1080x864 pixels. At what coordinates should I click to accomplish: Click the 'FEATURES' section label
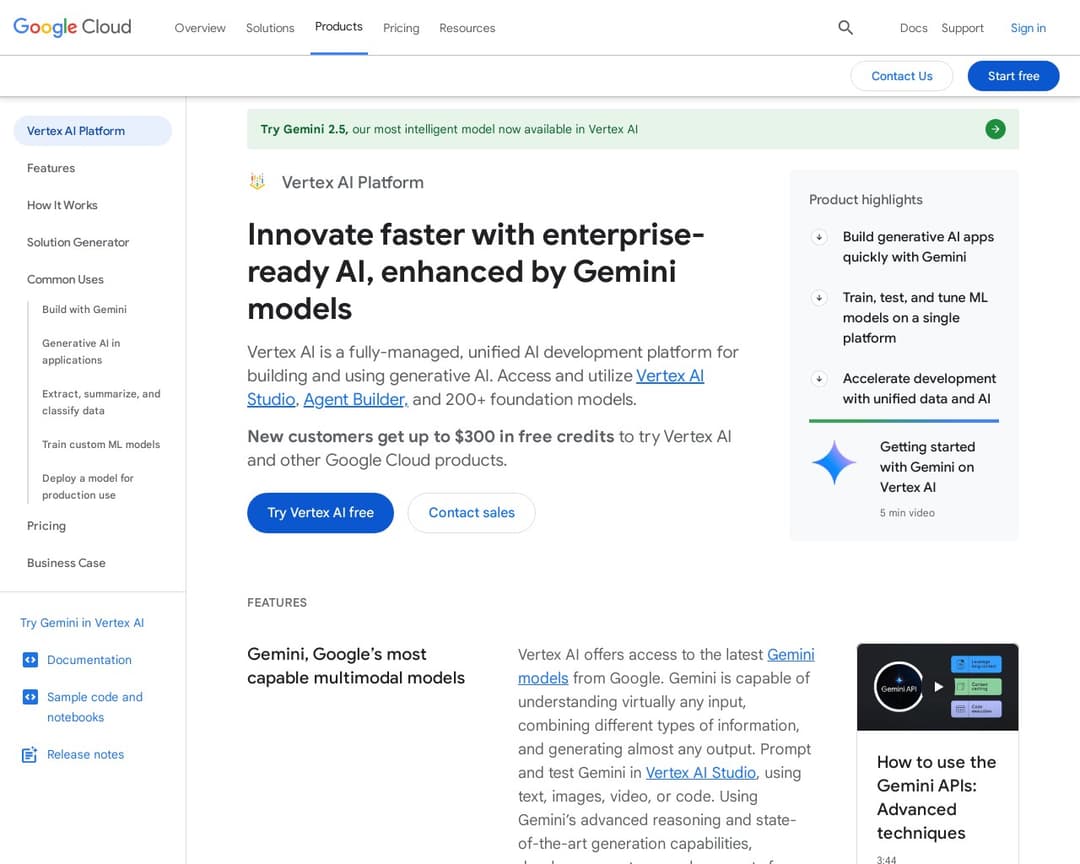tap(277, 603)
